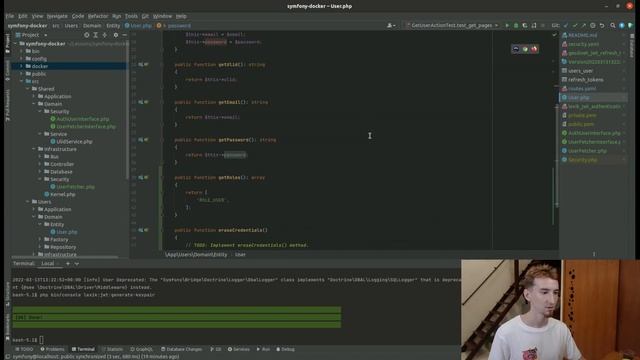Image resolution: width=640 pixels, height=360 pixels.
Task: Click the Git push arrow icon
Action: coord(584,25)
